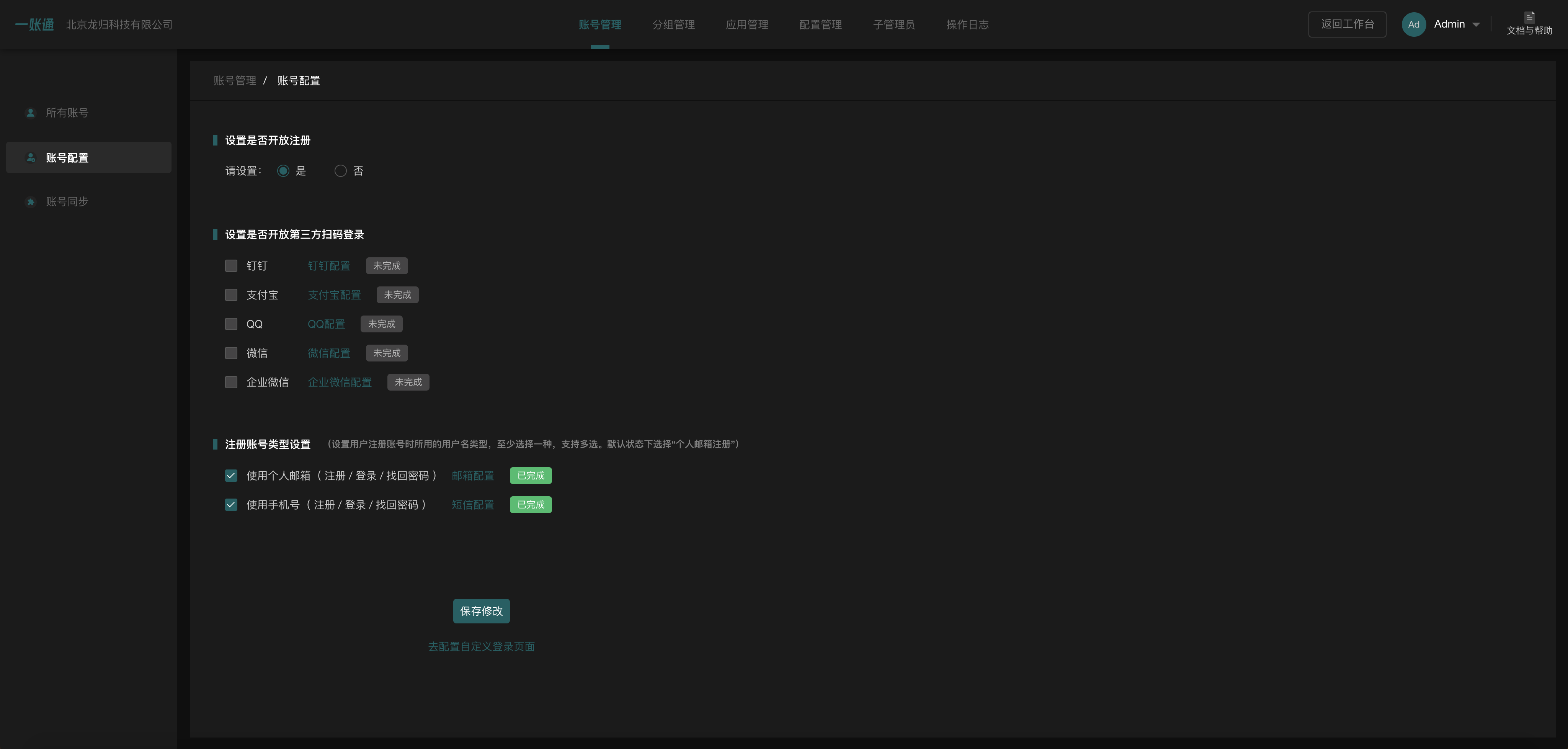The width and height of the screenshot is (1568, 749).
Task: Click the 保存修改 button
Action: [x=481, y=612]
